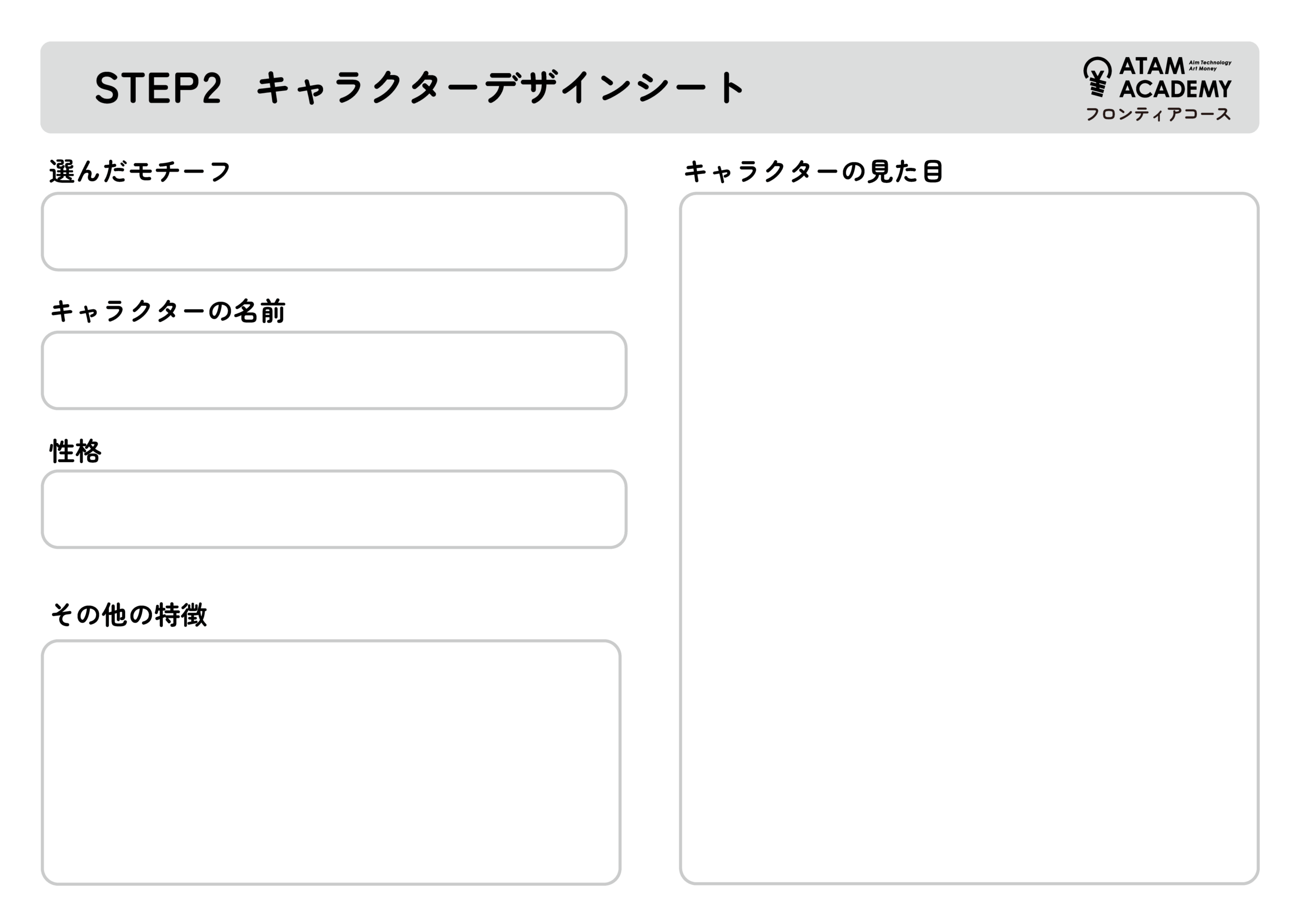Click the キャラクターの名前 label
This screenshot has height=924, width=1307.
[x=168, y=311]
